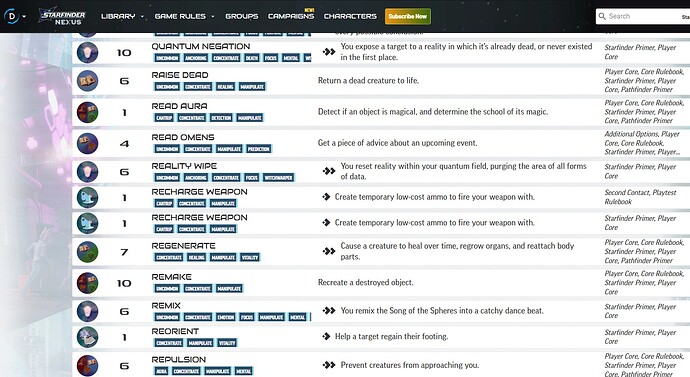Select the Quantum Negation spell icon
Viewport: 690px width, 377px height.
(87, 52)
